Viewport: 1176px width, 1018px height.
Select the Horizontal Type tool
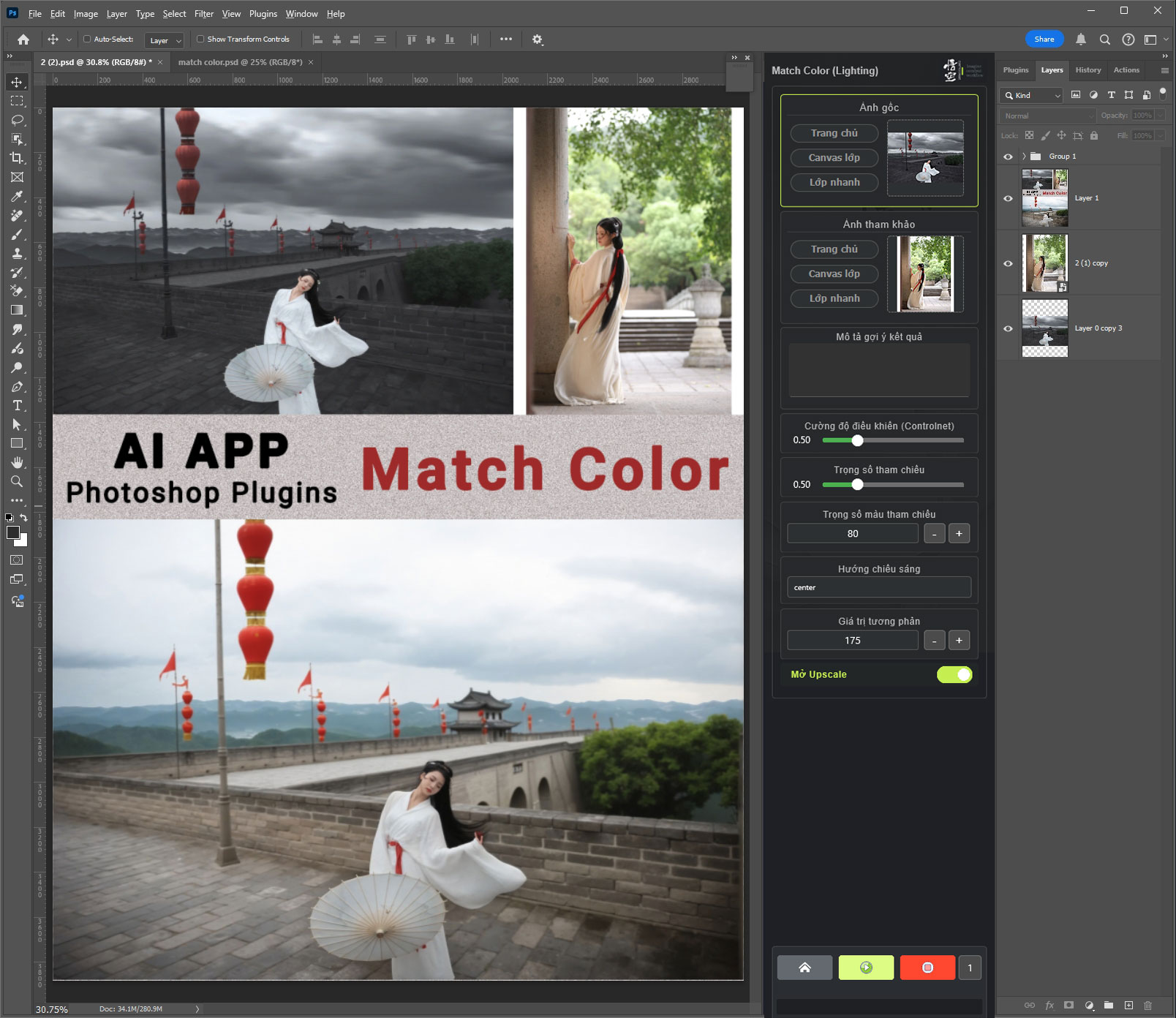17,405
